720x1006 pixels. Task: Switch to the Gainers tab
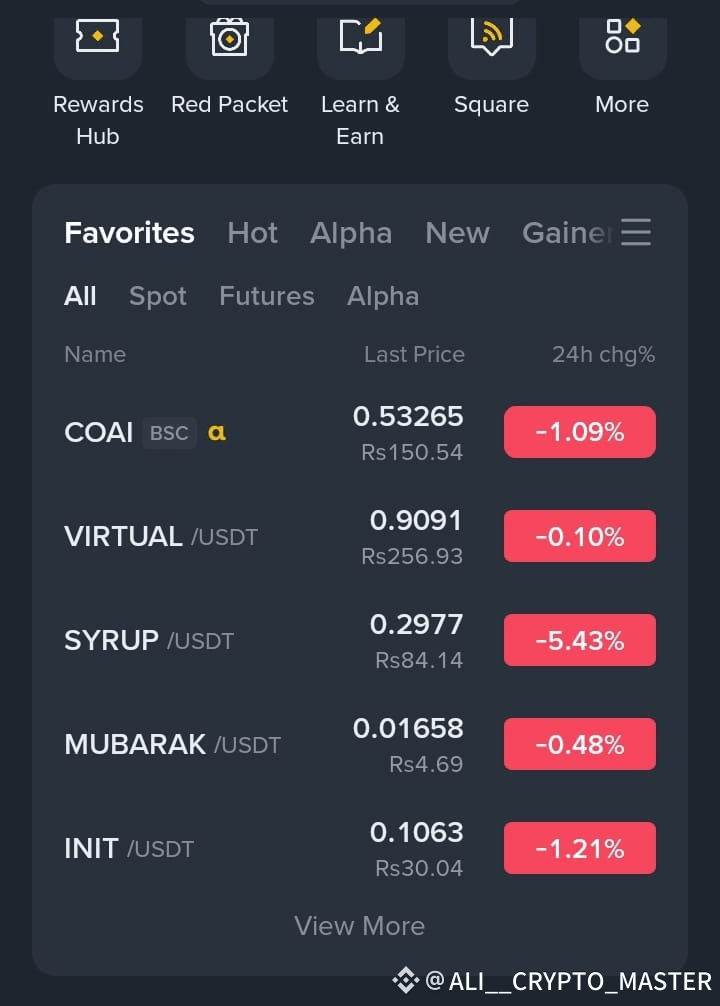[567, 233]
